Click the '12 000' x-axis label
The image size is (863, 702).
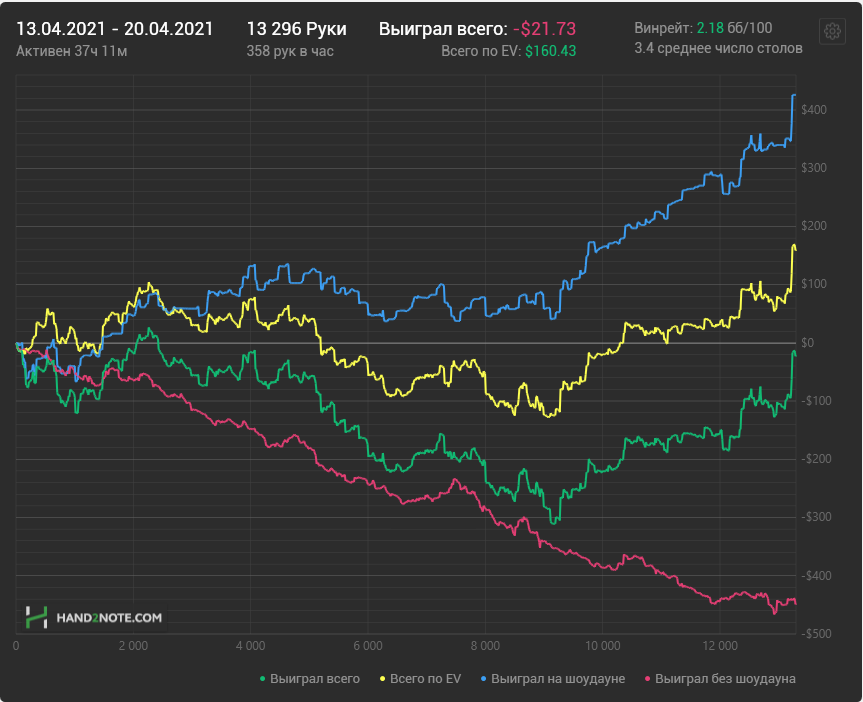click(720, 646)
